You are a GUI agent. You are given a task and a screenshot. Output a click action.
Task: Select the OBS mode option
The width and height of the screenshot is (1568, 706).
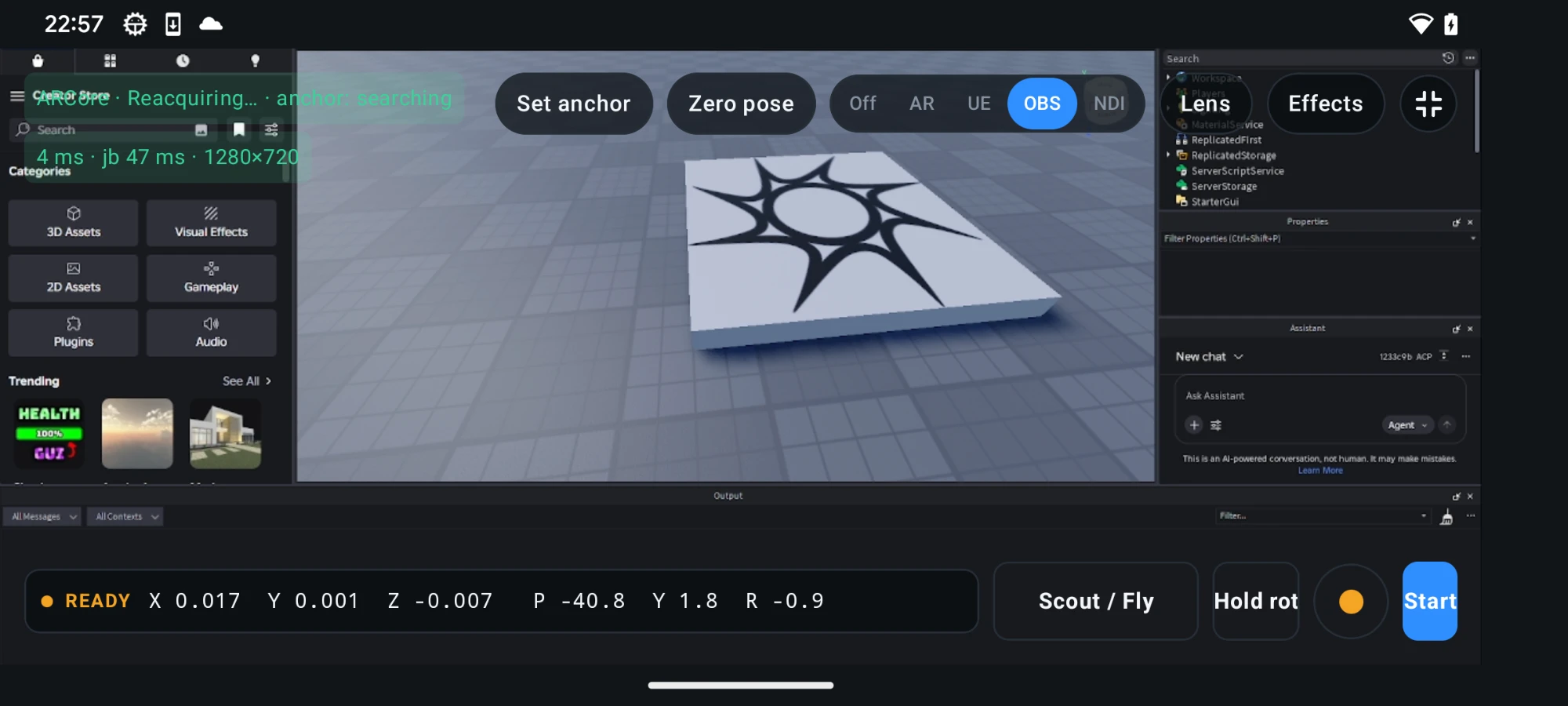pos(1042,104)
